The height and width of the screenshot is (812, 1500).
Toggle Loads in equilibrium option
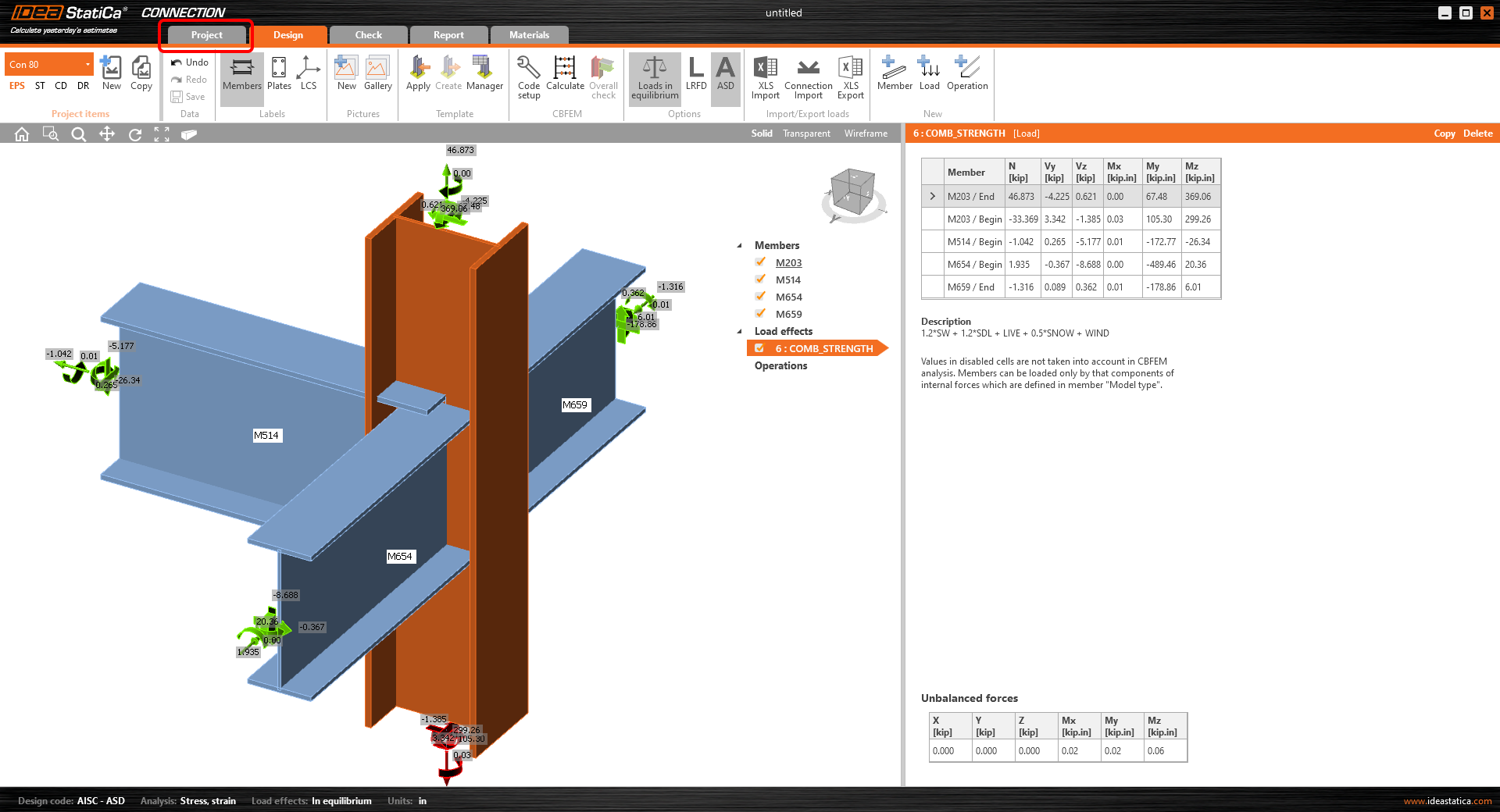(x=655, y=77)
